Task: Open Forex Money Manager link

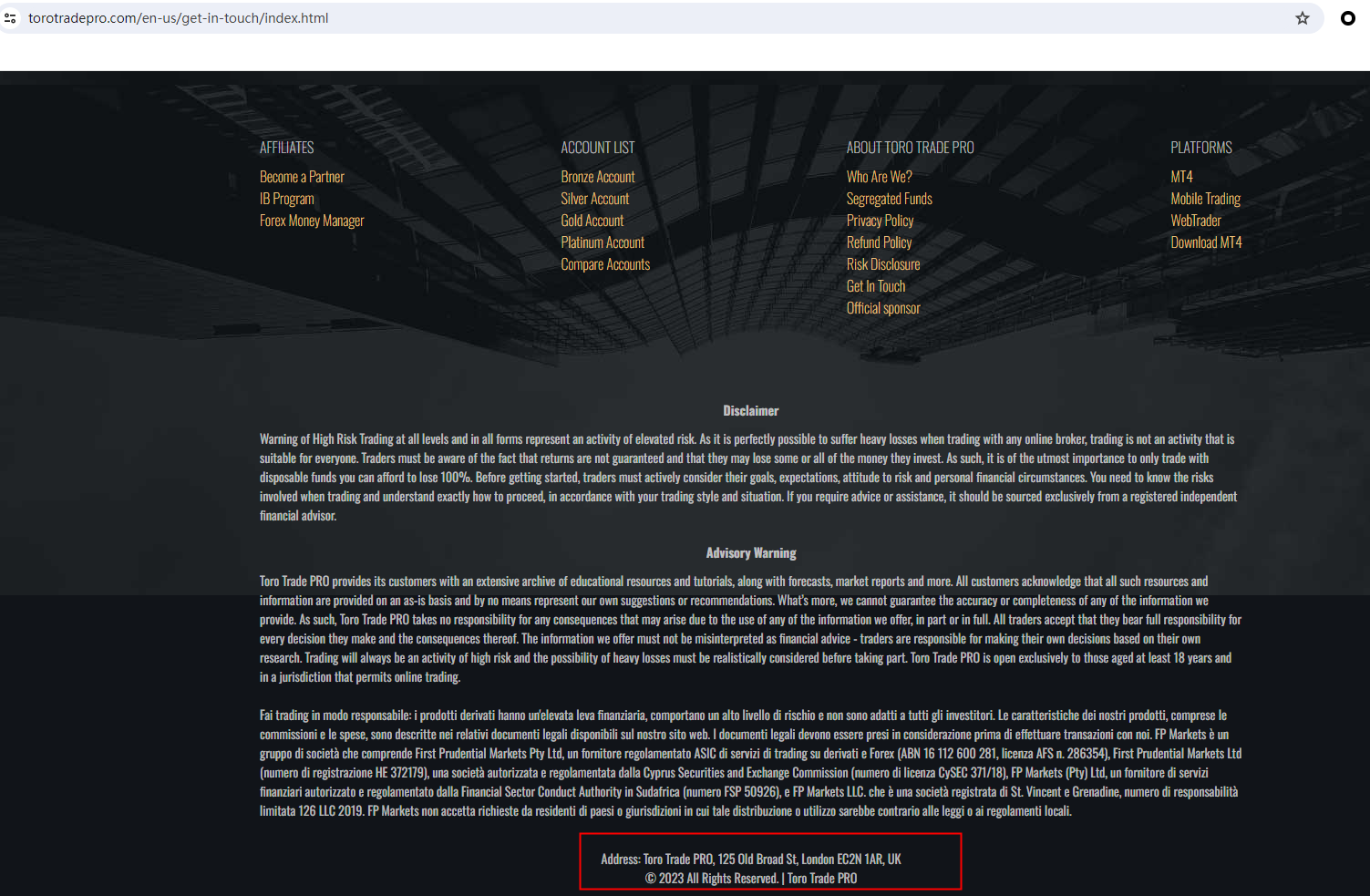Action: 312,221
